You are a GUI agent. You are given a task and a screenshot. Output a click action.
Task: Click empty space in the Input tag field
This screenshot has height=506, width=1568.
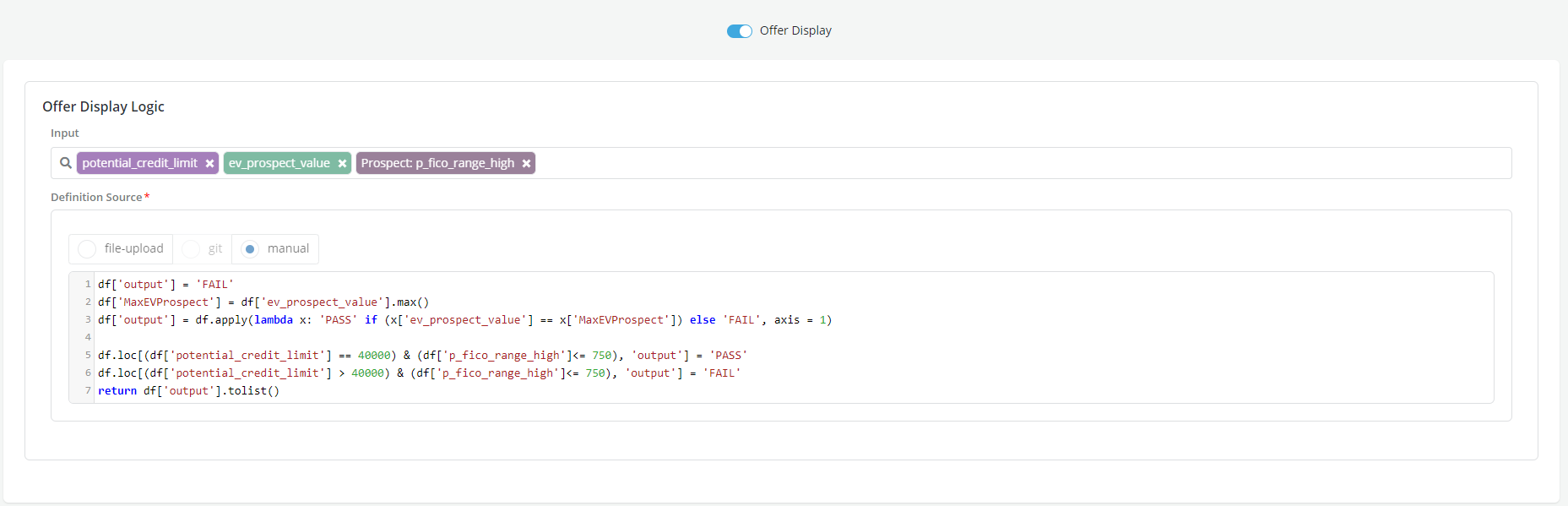point(1013,163)
